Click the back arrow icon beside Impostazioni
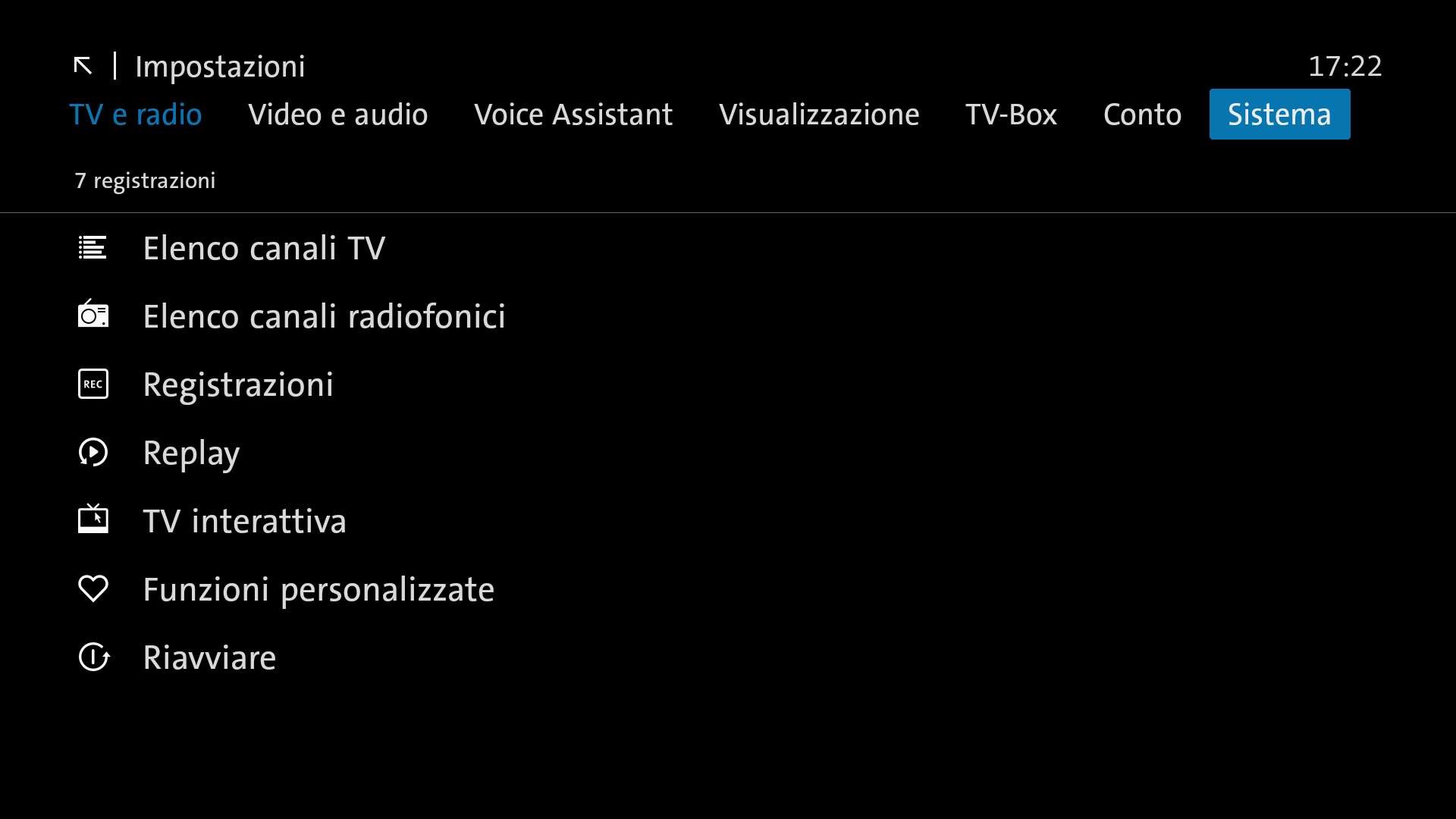 pyautogui.click(x=83, y=66)
